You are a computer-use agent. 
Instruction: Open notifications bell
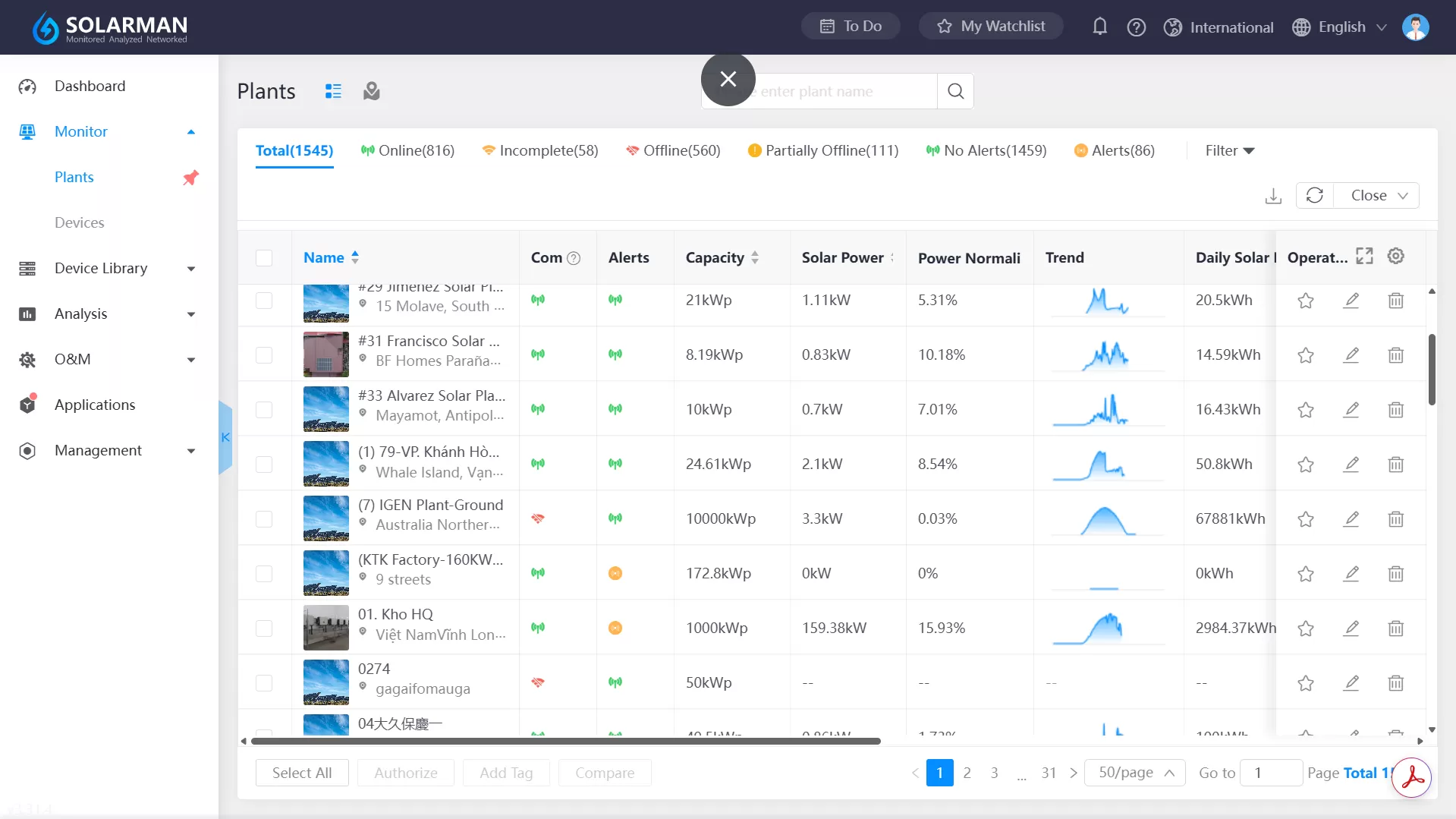pos(1099,26)
